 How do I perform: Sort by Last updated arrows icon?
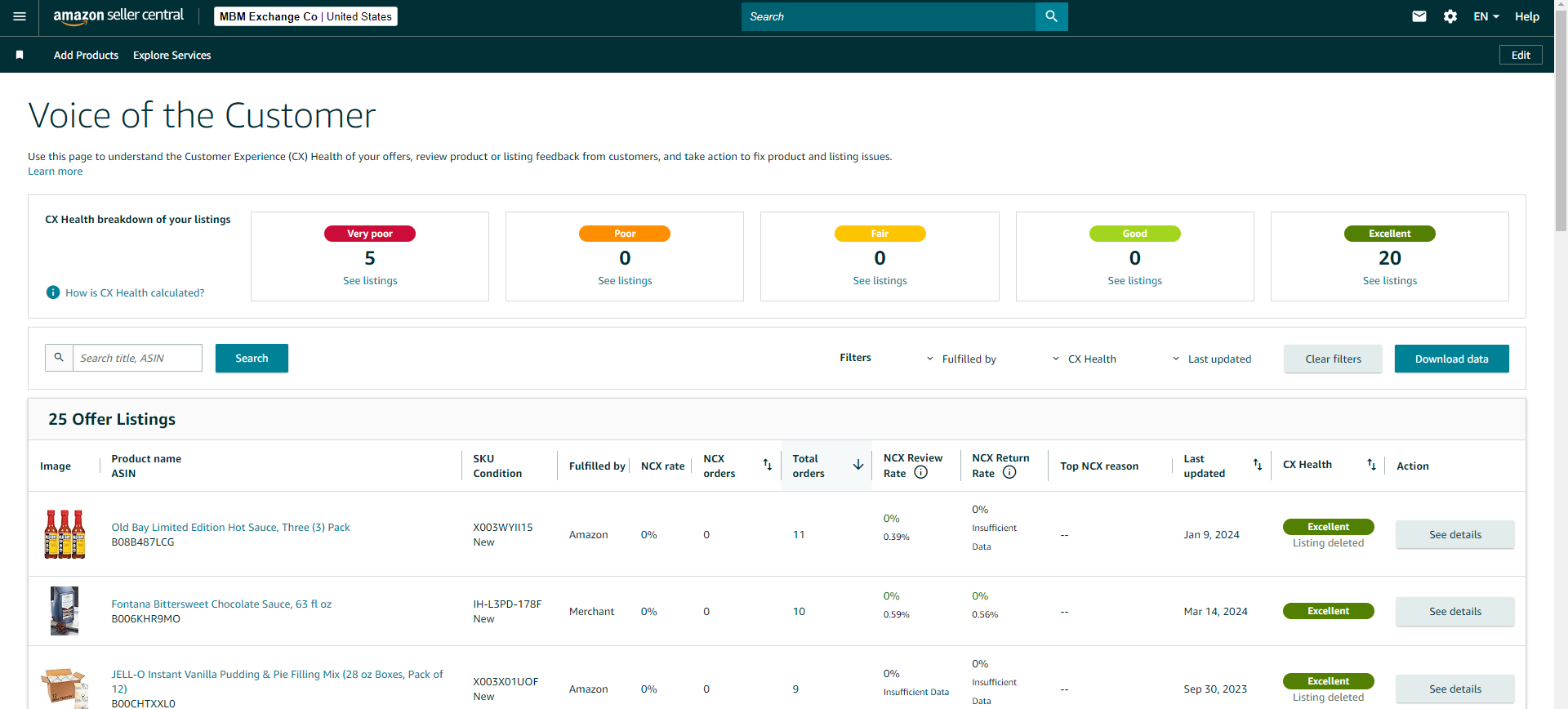(x=1258, y=465)
